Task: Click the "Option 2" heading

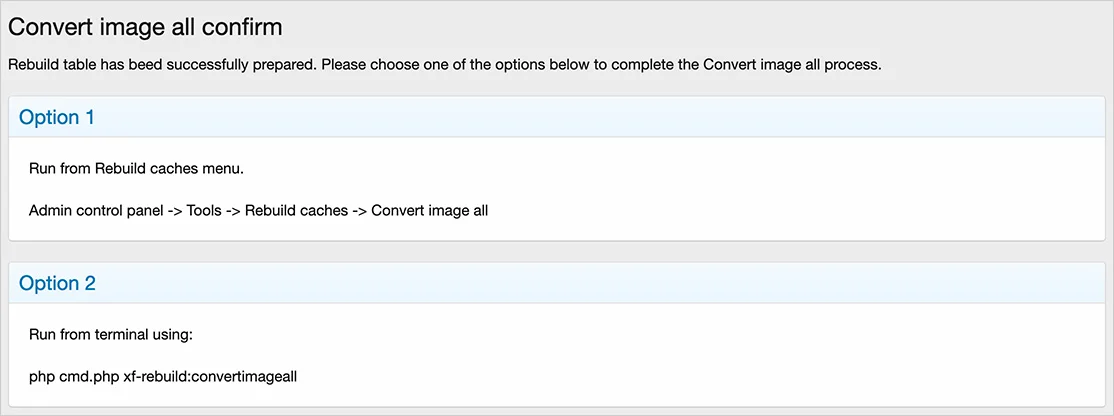Action: [x=57, y=284]
